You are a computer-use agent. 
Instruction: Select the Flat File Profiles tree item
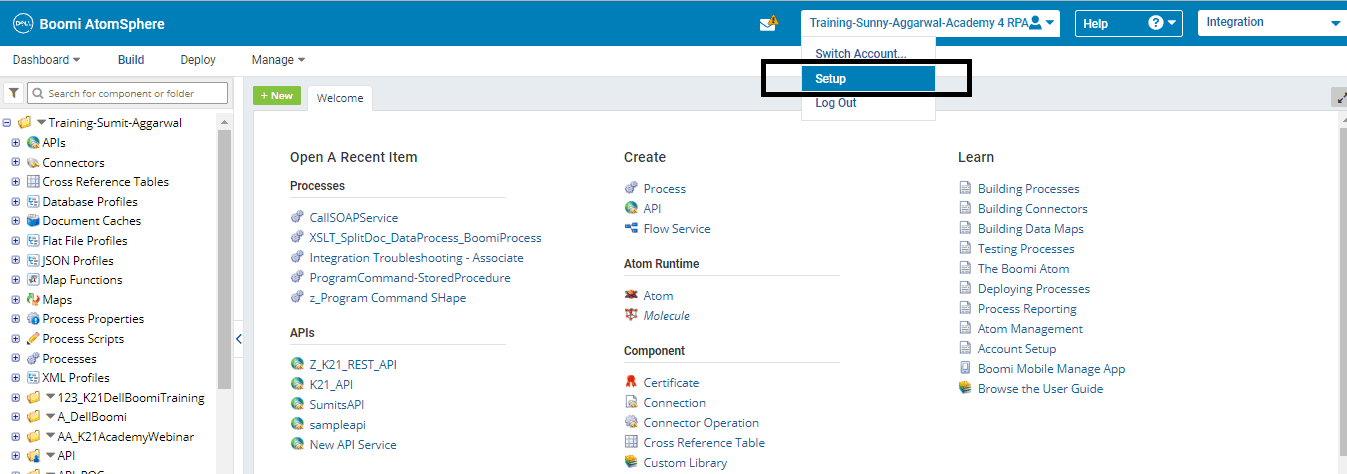coord(85,240)
